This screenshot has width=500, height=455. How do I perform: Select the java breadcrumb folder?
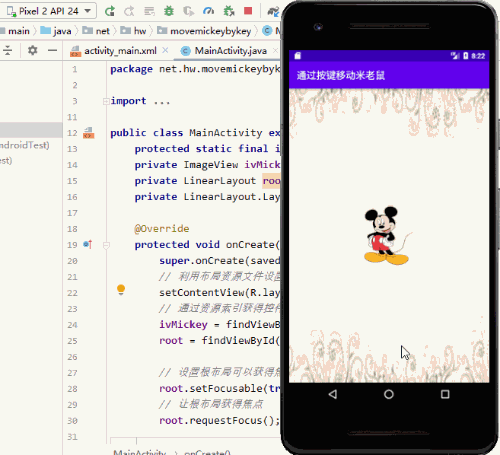pyautogui.click(x=56, y=31)
